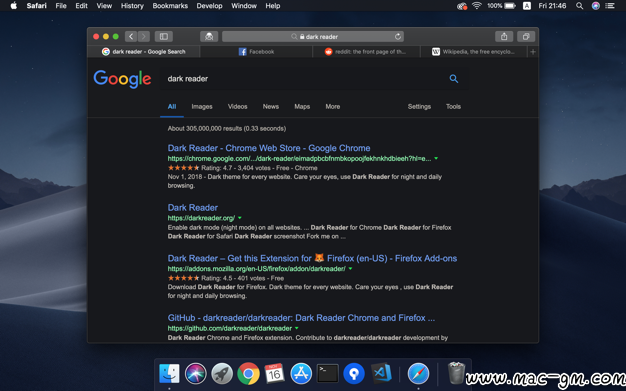Open the Tools search options
626x391 pixels.
click(x=453, y=107)
